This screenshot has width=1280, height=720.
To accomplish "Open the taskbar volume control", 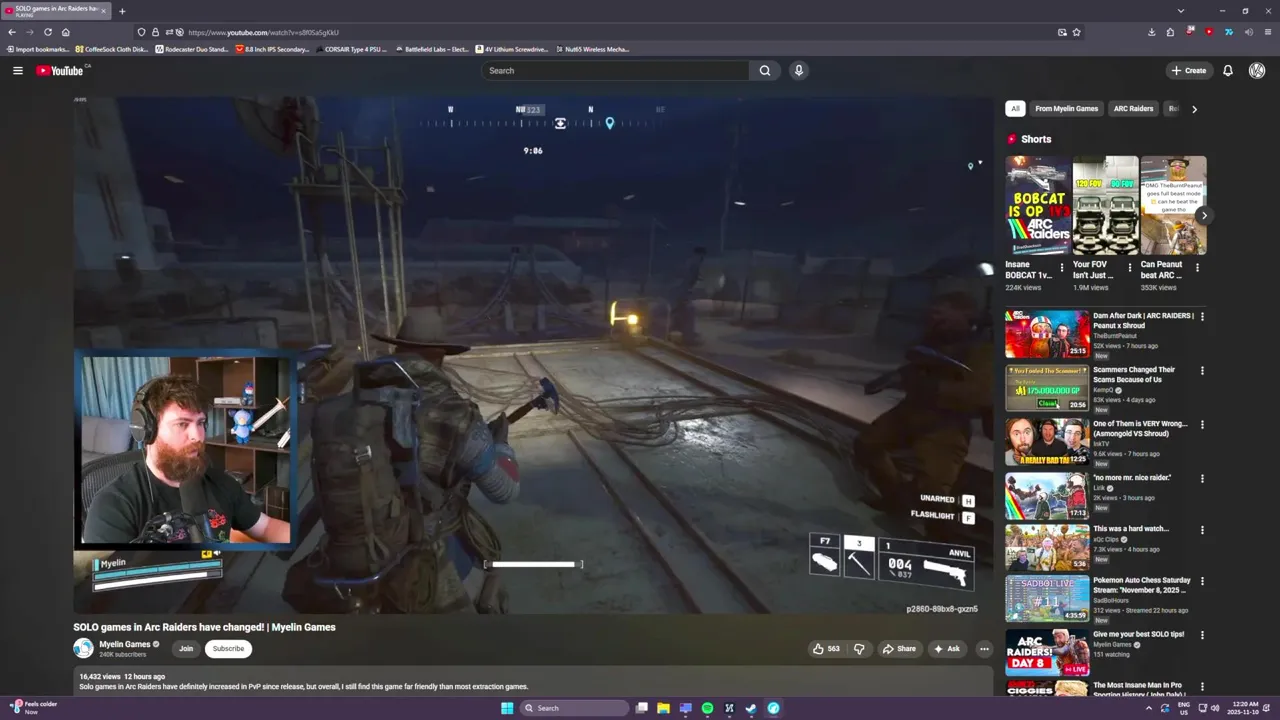I will pos(1214,708).
